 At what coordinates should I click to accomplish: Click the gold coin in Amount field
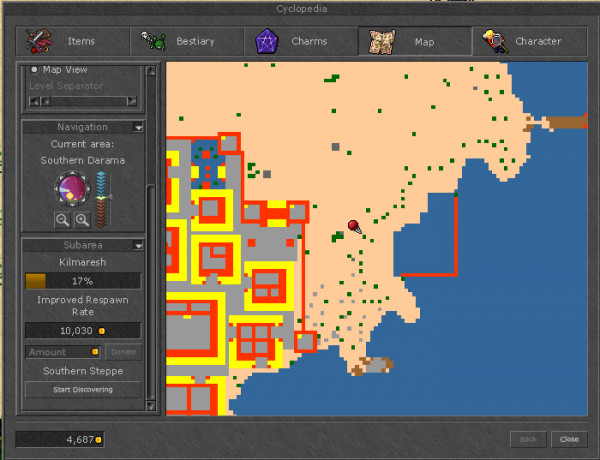pyautogui.click(x=95, y=352)
